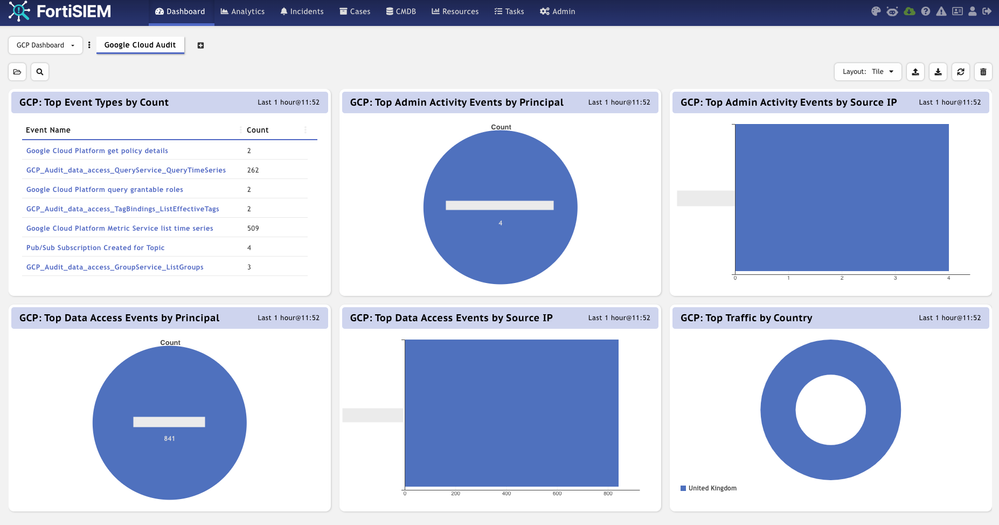Open Google Cloud Platform Metric Service list time series

[x=120, y=228]
